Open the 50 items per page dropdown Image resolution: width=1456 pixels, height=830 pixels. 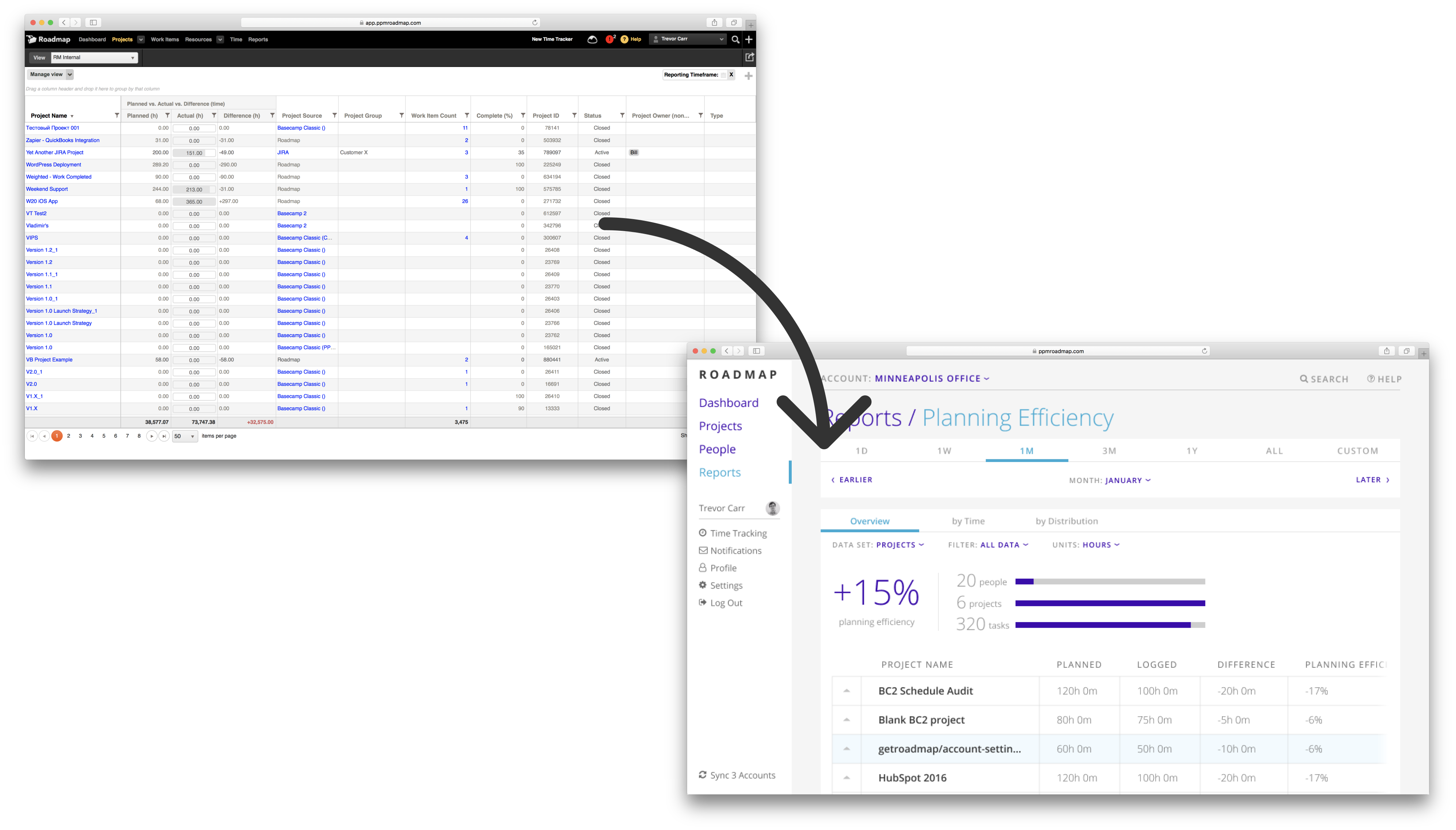pos(185,436)
